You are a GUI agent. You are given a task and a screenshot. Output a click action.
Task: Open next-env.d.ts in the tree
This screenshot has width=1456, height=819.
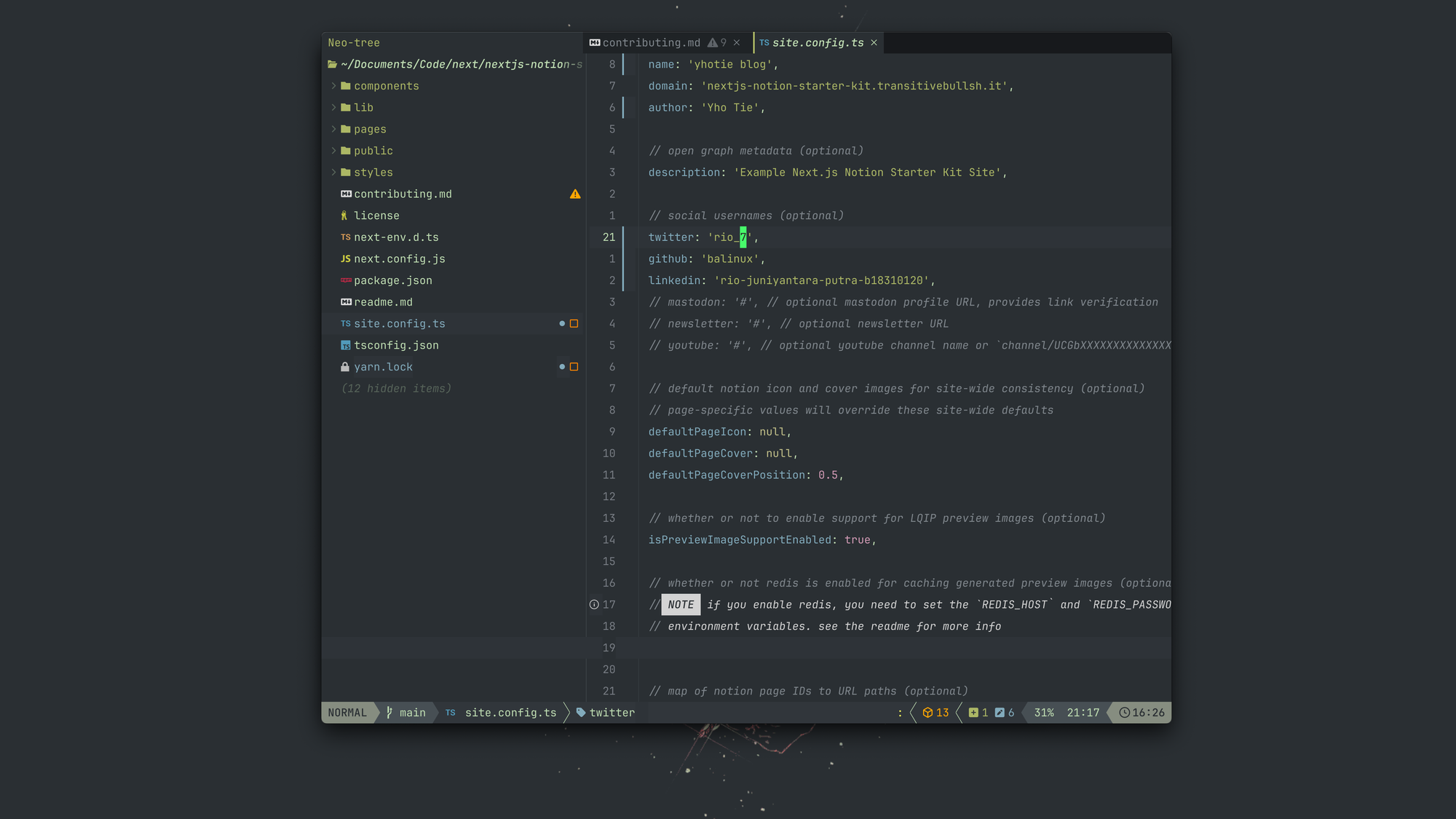click(x=396, y=237)
